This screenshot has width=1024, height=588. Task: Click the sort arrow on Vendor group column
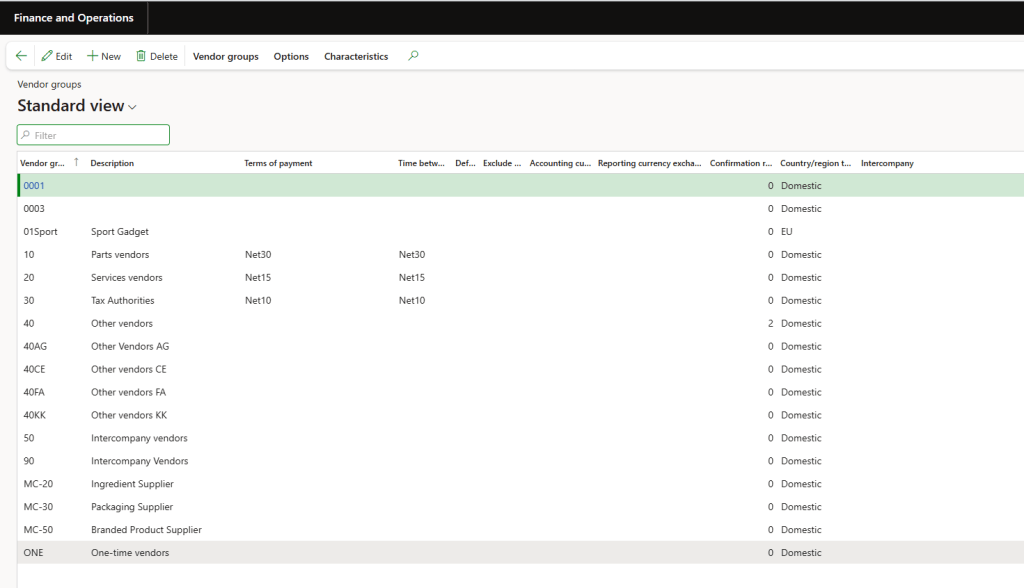tap(76, 163)
